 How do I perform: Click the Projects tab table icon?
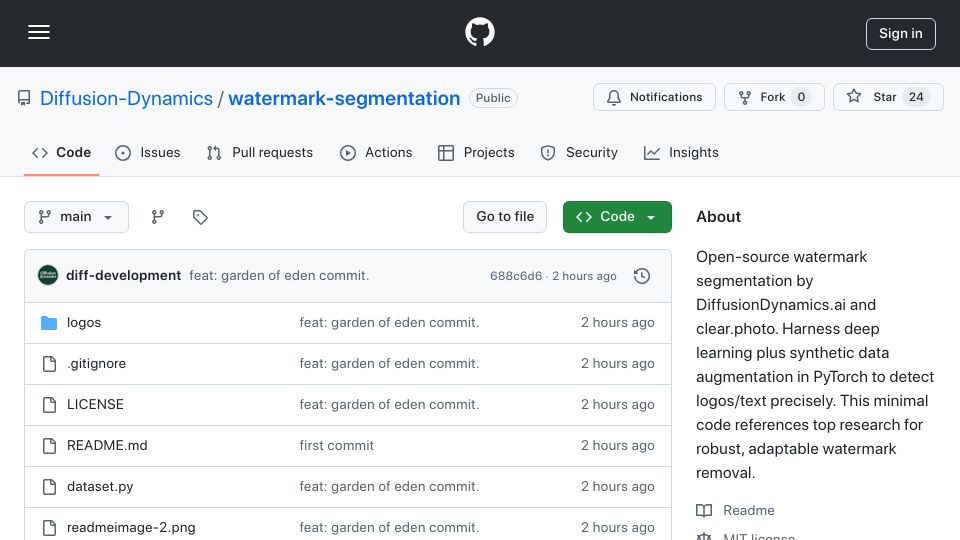tap(446, 153)
